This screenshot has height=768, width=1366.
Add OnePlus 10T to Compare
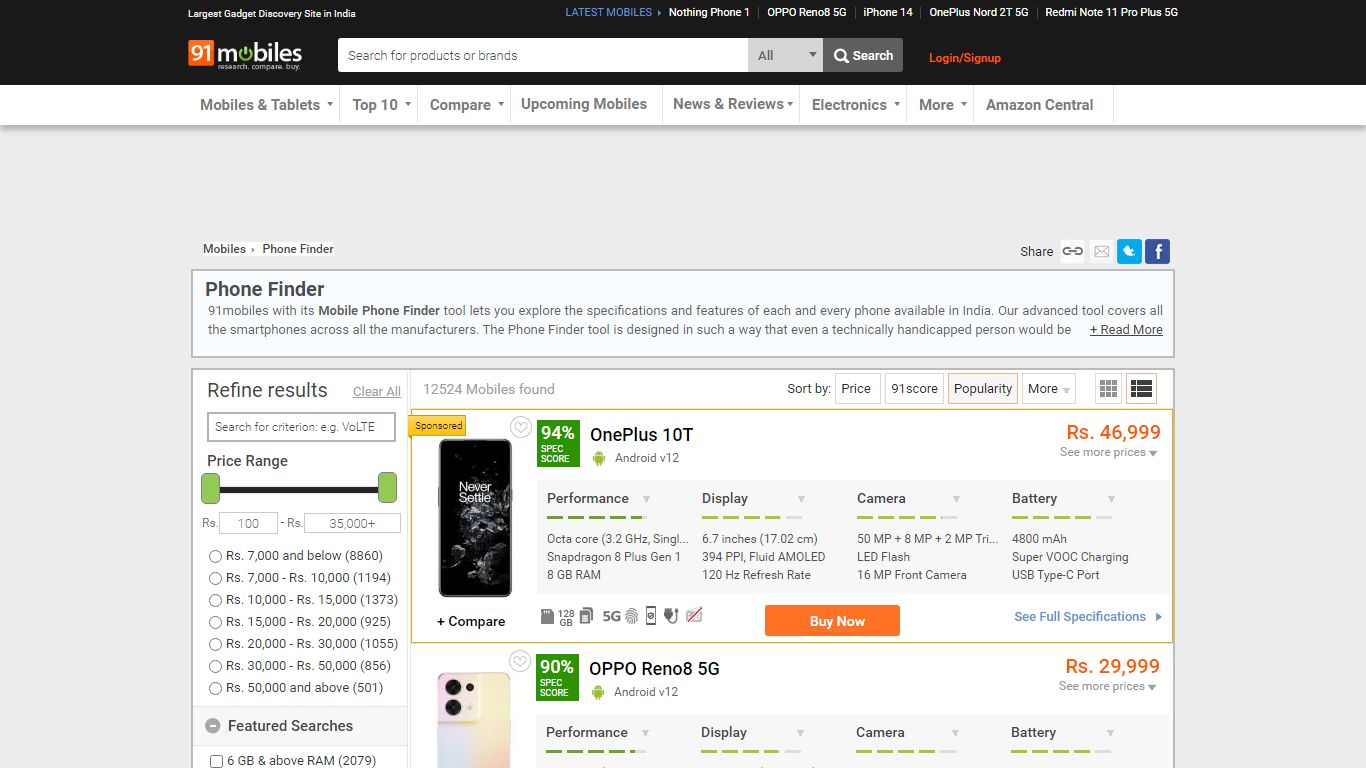[471, 622]
